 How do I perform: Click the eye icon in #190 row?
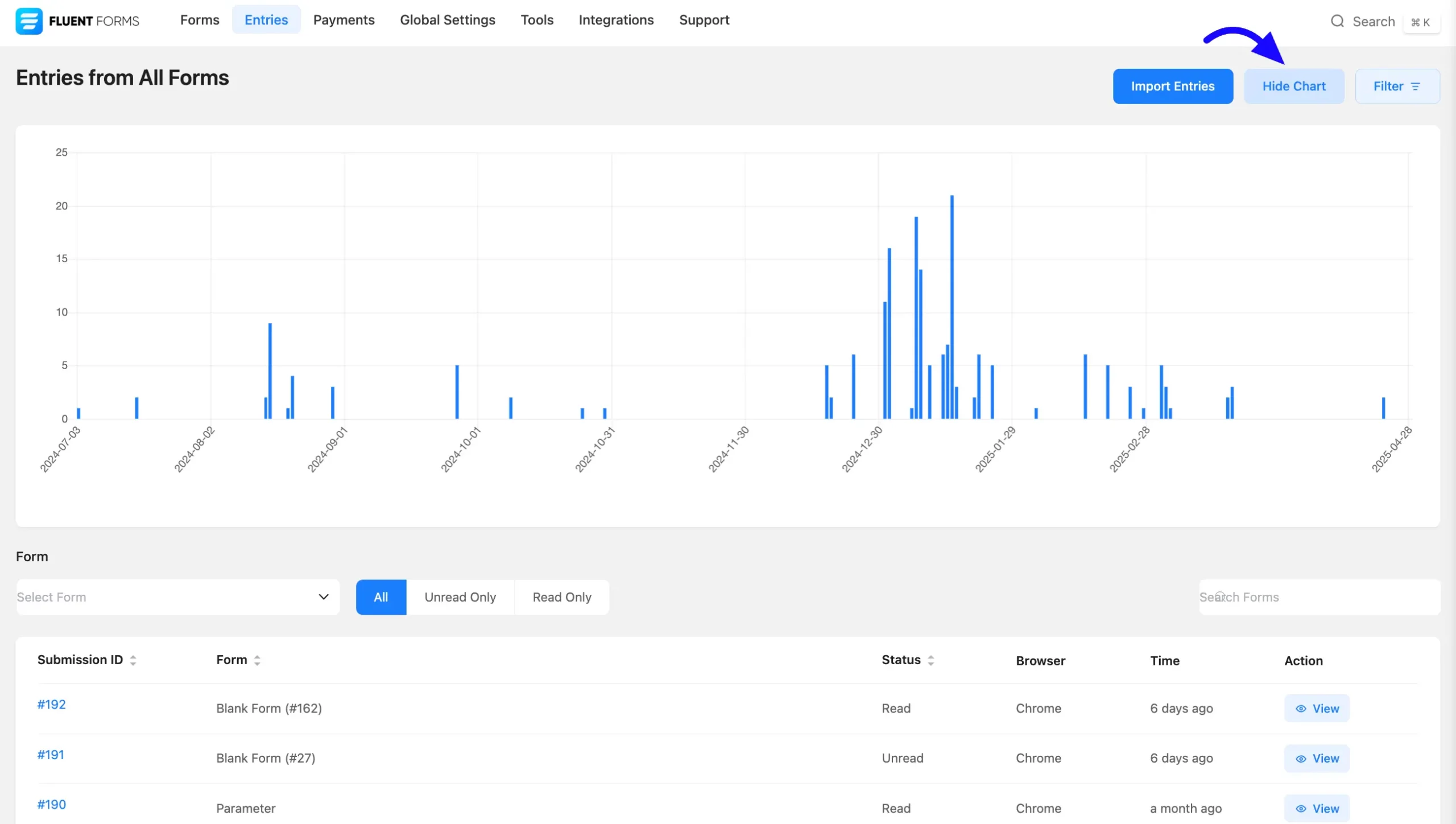(x=1301, y=809)
